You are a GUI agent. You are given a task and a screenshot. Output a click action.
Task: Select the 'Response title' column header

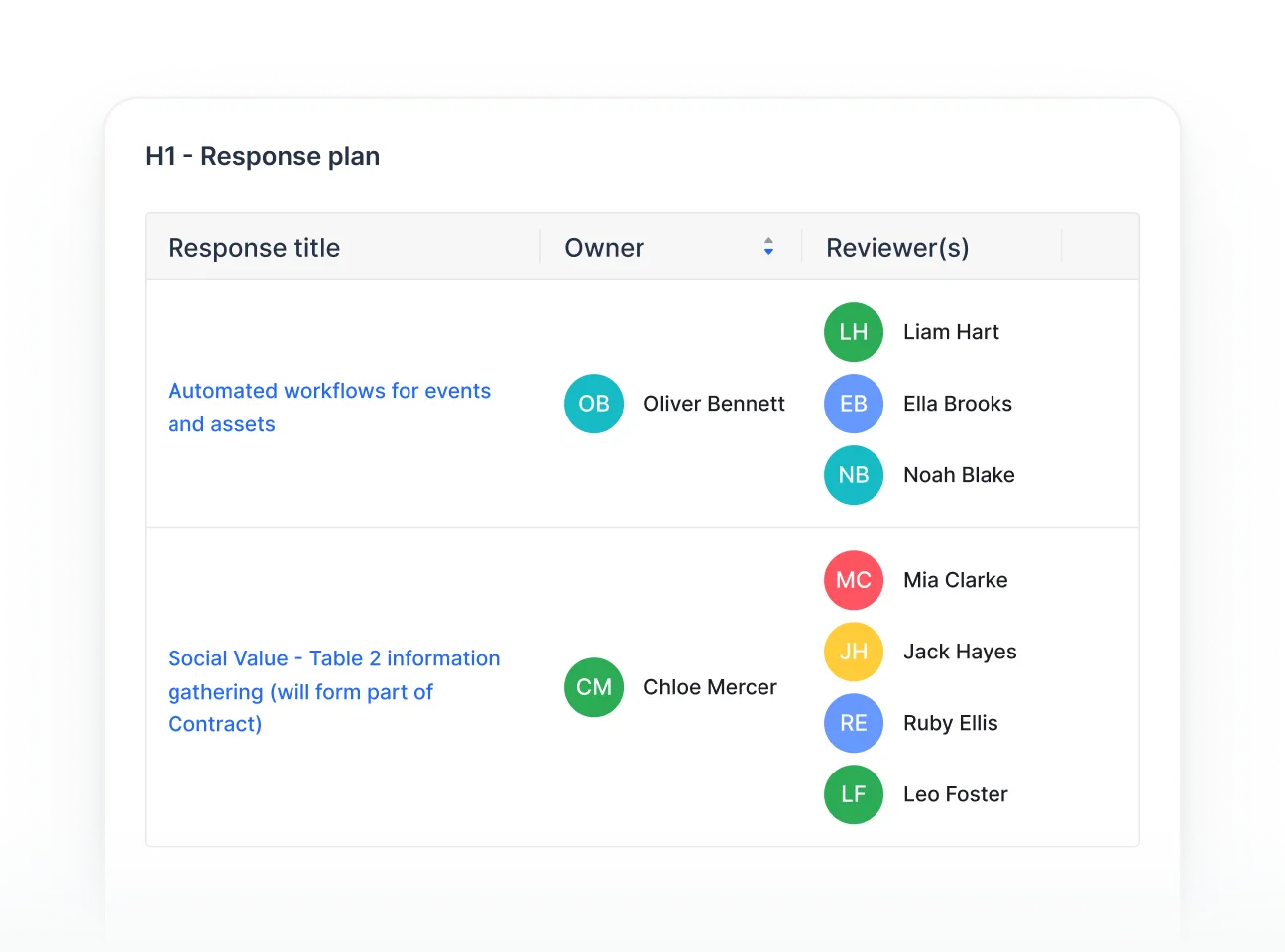click(254, 248)
